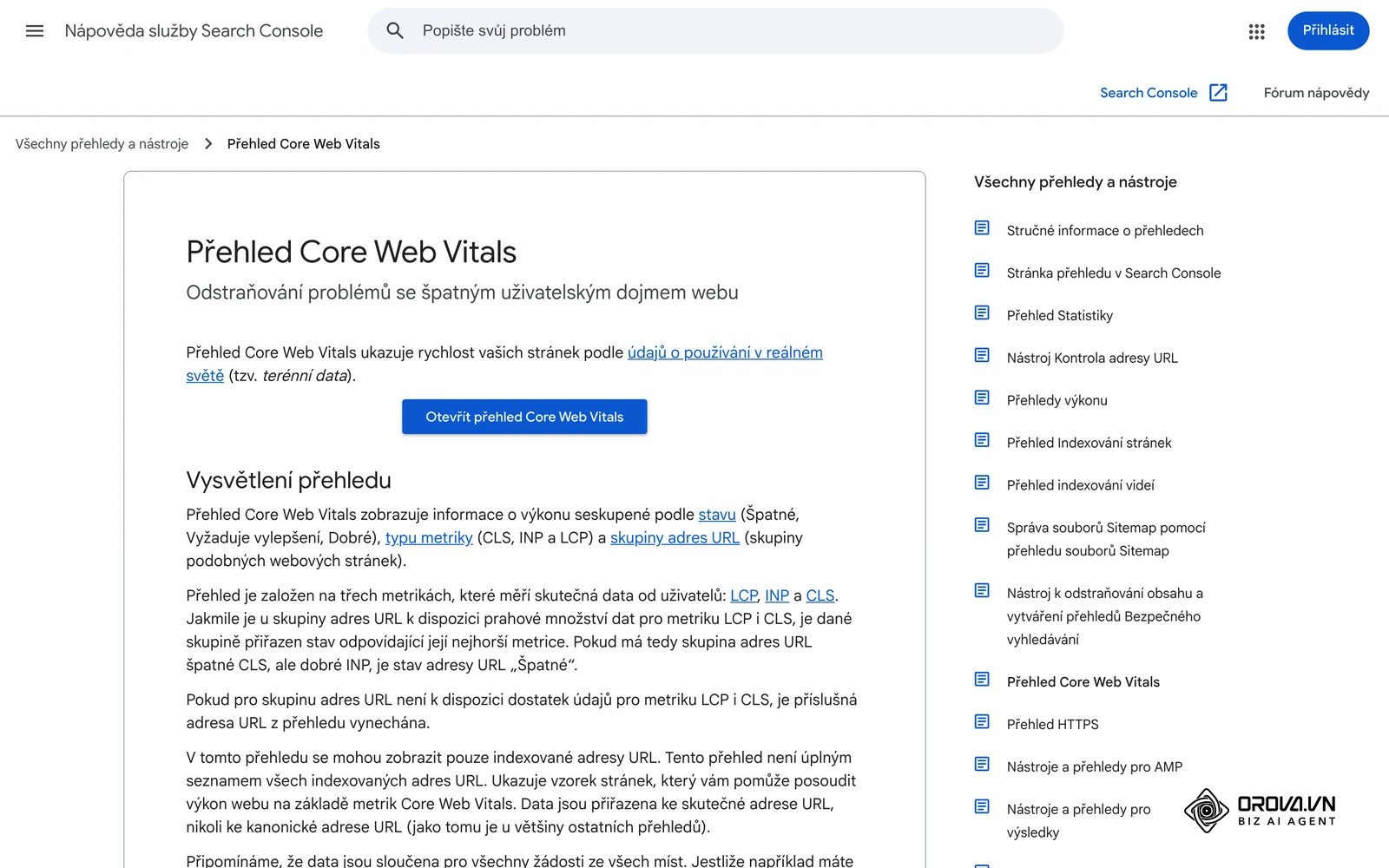Viewport: 1389px width, 868px height.
Task: Click the CLS metric link
Action: [820, 595]
